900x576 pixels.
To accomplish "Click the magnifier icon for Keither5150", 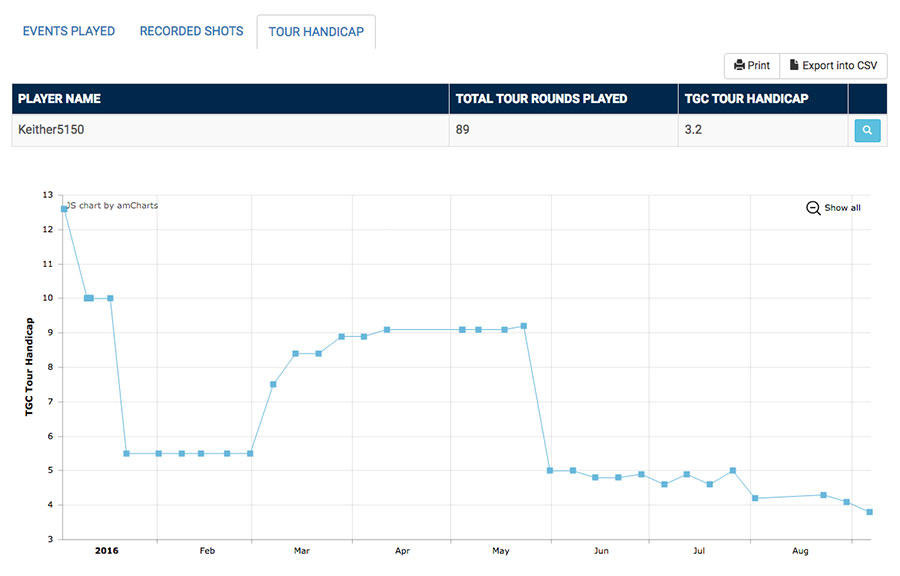I will coord(867,130).
